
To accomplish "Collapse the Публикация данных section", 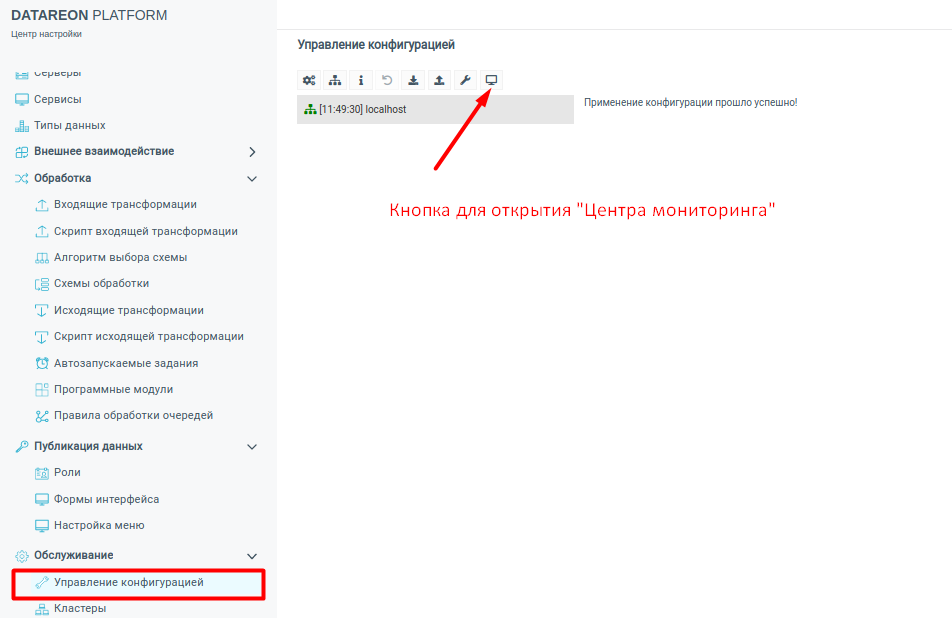I will click(x=252, y=447).
